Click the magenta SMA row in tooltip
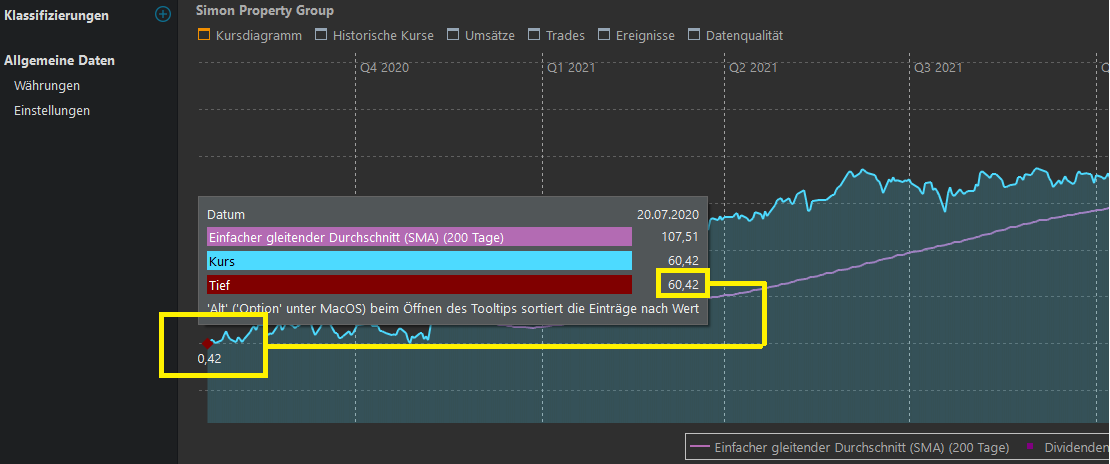1110x464 pixels. [x=419, y=237]
